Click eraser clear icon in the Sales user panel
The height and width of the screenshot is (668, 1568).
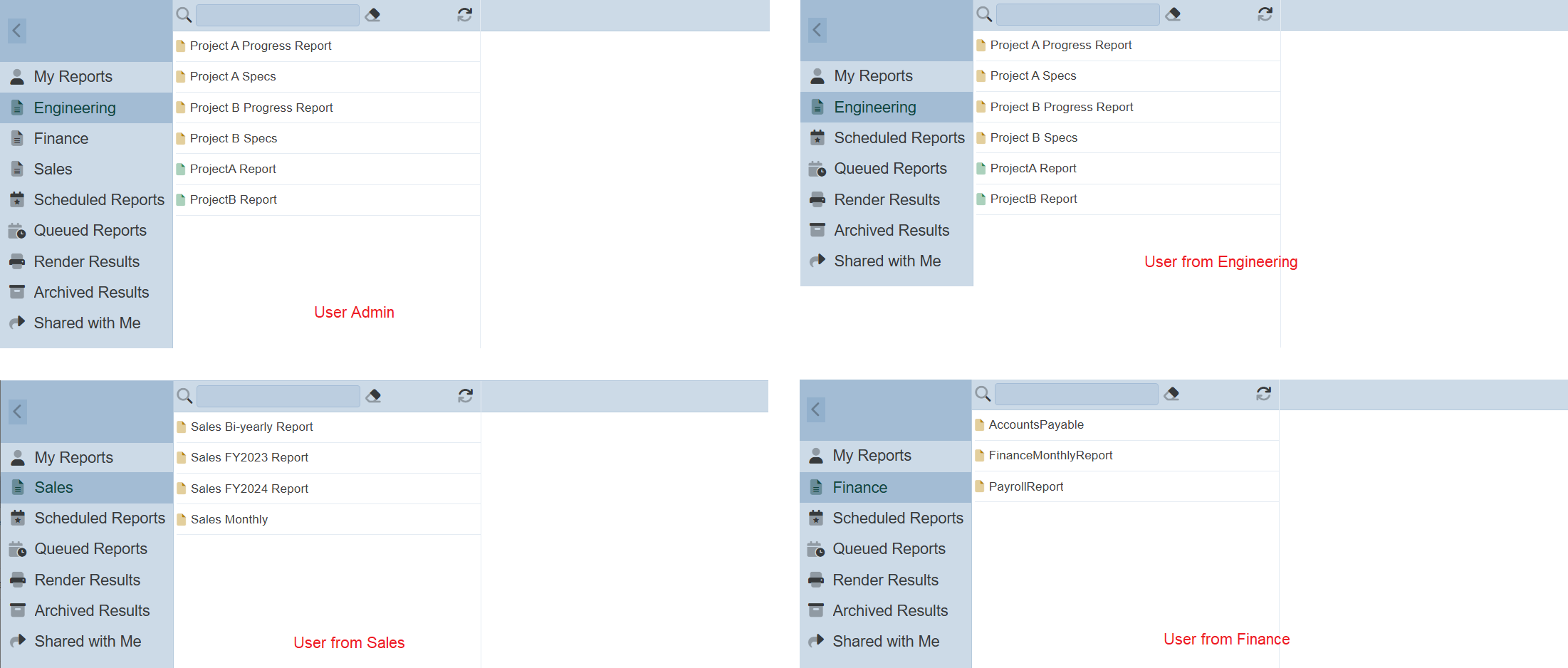coord(373,396)
